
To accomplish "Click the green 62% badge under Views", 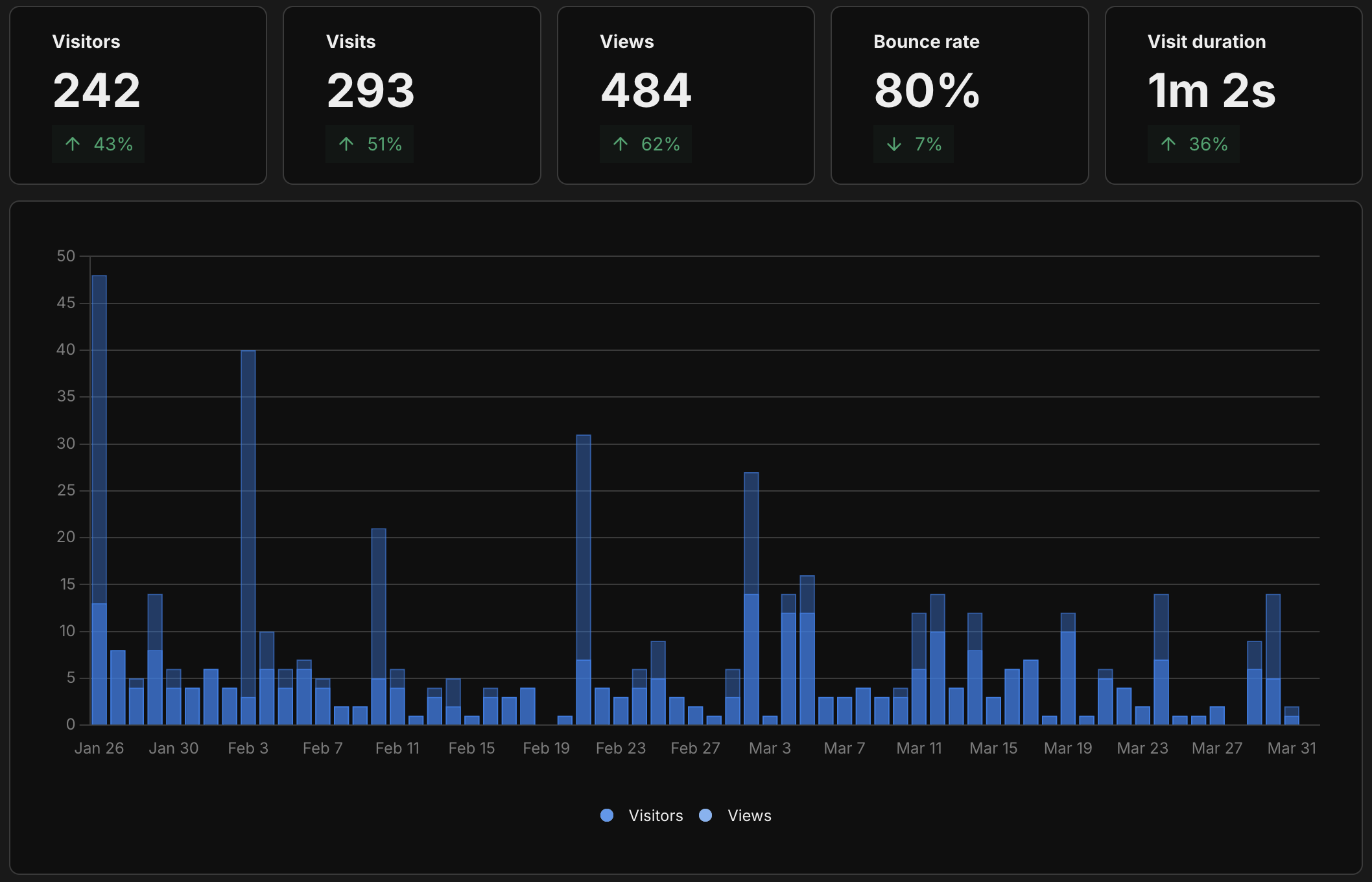I will 646,143.
